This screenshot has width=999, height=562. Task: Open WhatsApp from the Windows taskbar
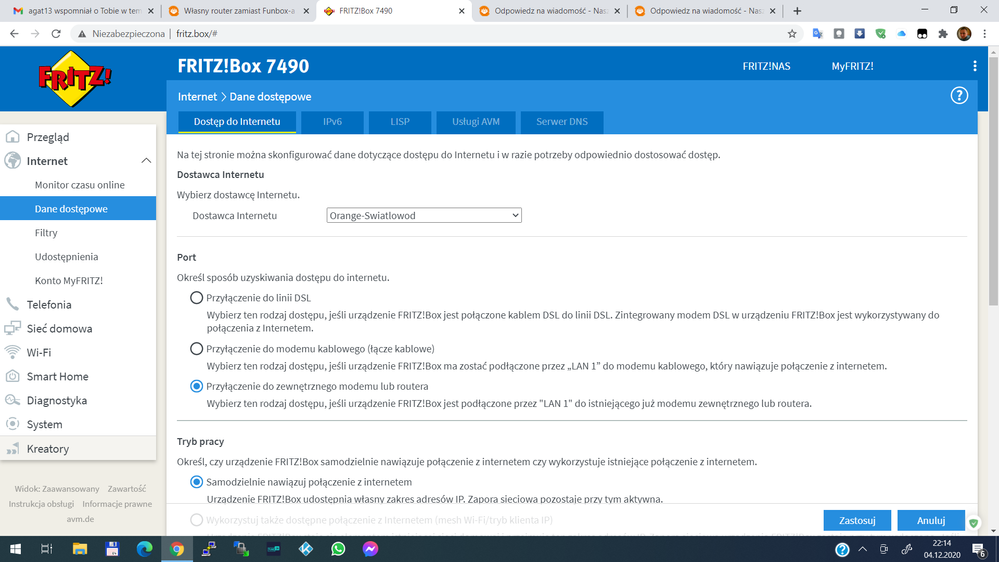pos(338,549)
